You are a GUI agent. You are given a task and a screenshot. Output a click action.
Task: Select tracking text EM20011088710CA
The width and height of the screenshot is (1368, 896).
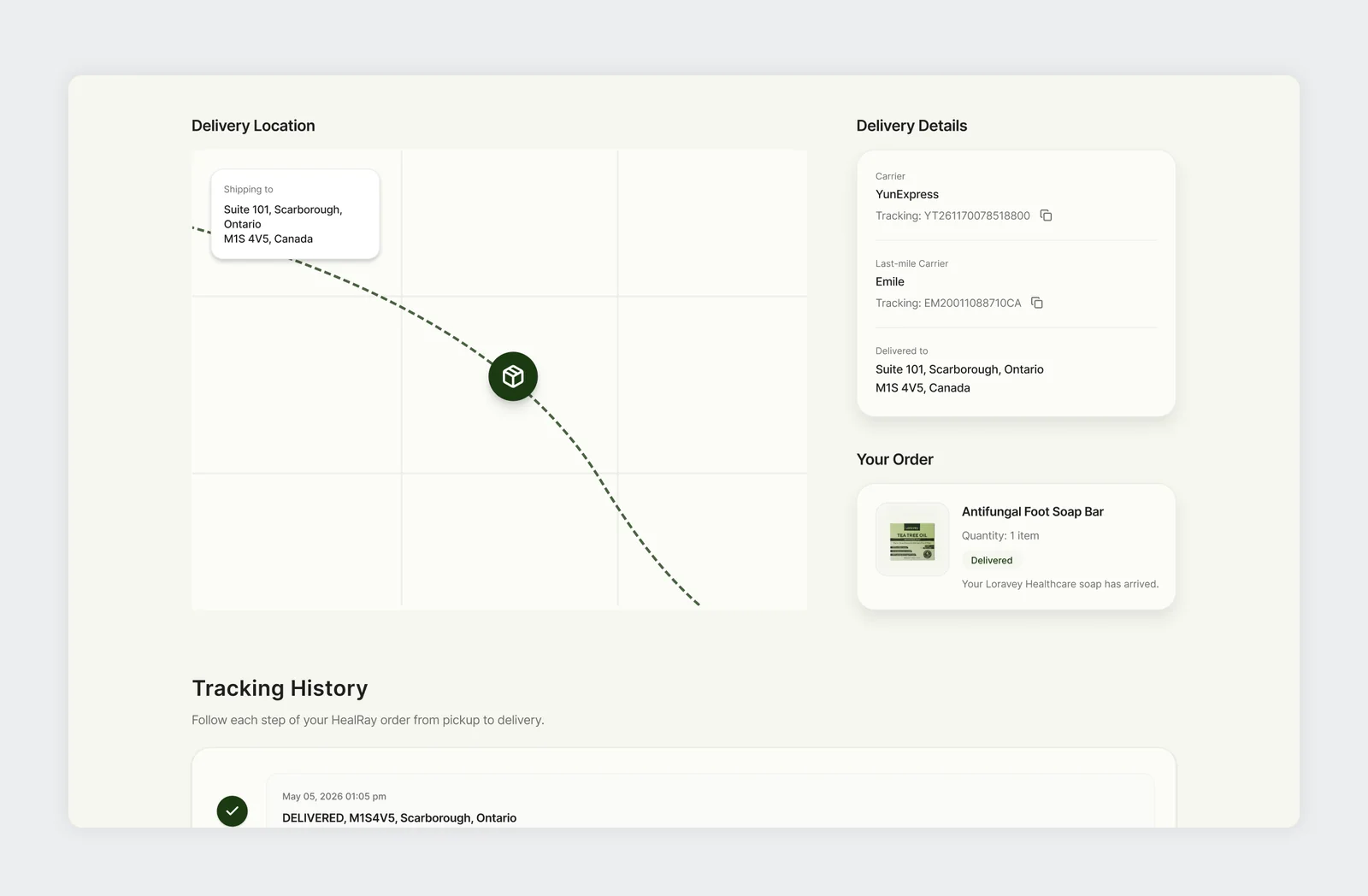click(x=972, y=303)
